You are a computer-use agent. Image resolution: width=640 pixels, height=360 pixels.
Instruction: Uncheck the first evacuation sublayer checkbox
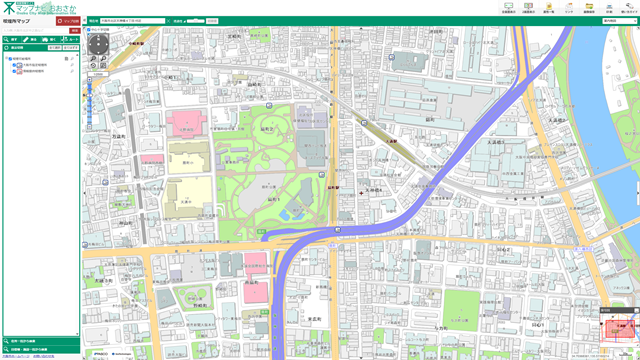(x=14, y=65)
